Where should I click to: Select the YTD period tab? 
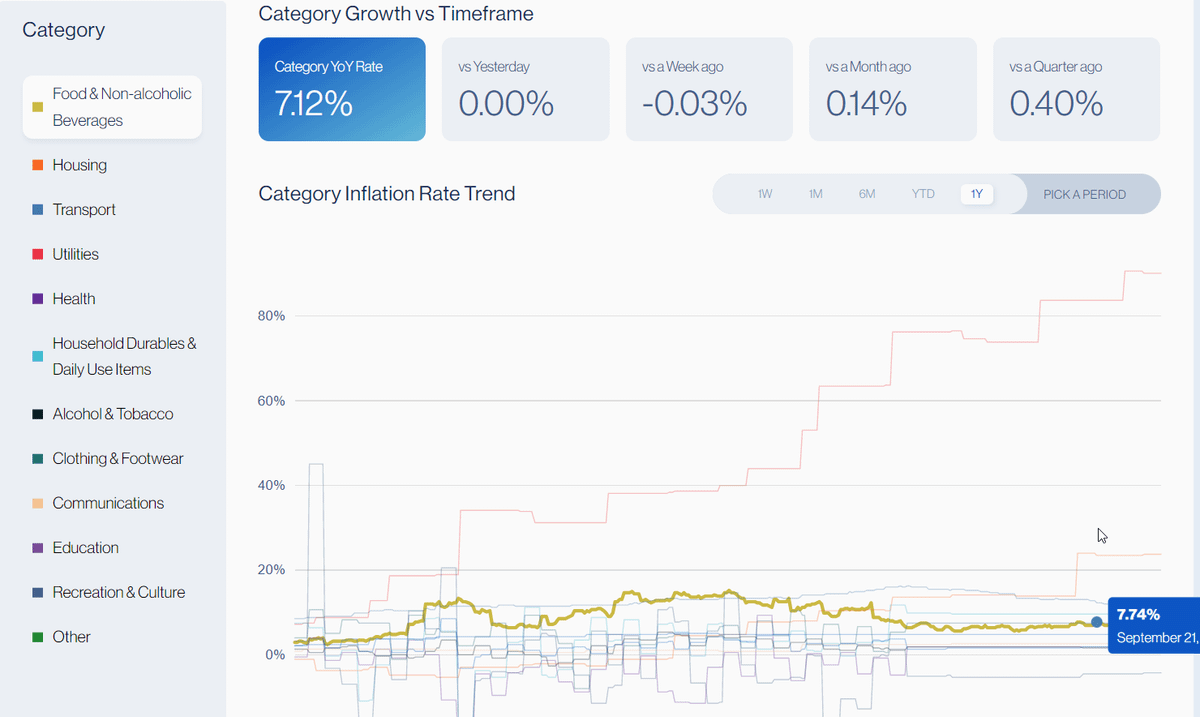click(923, 194)
